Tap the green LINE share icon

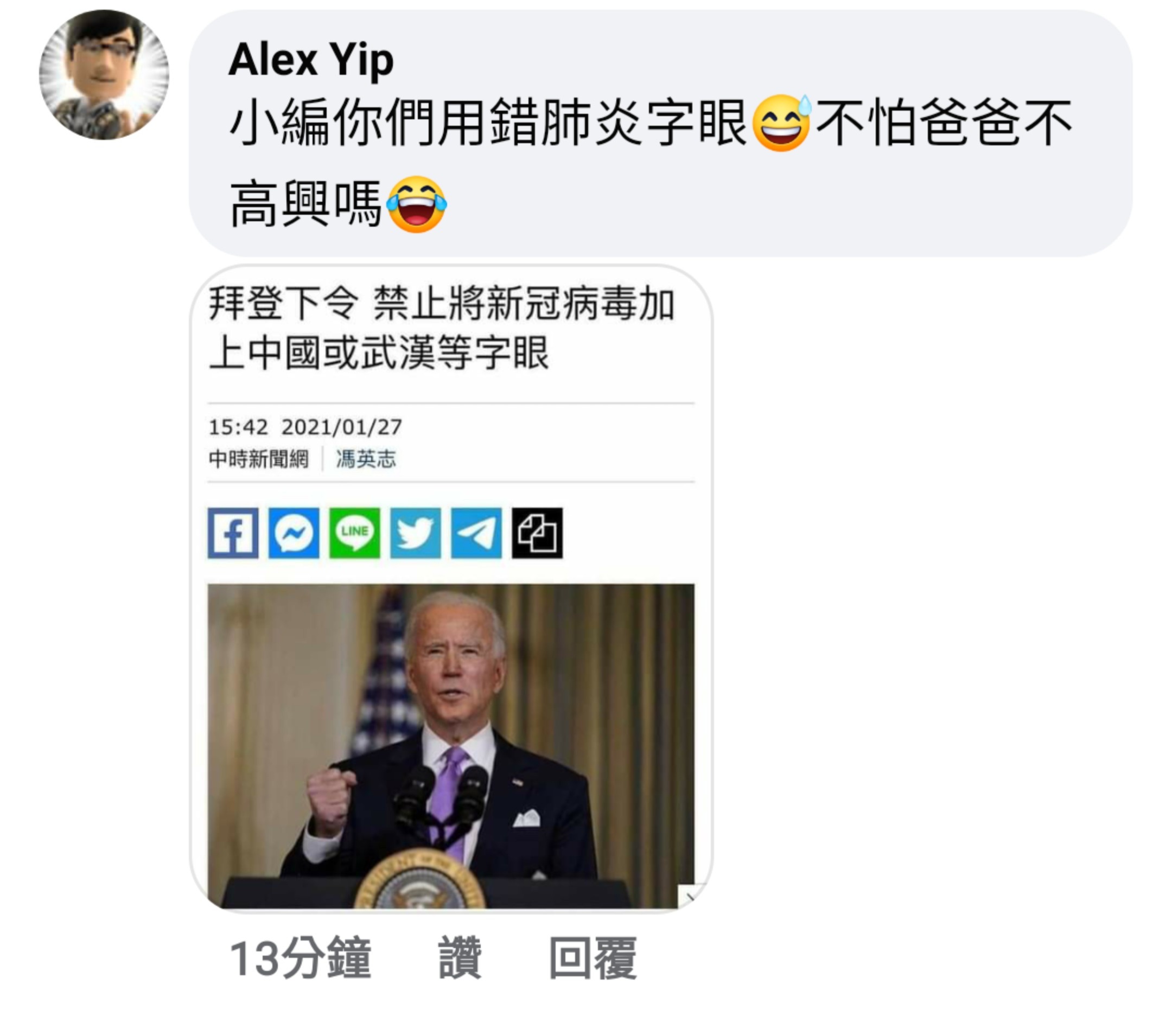354,533
